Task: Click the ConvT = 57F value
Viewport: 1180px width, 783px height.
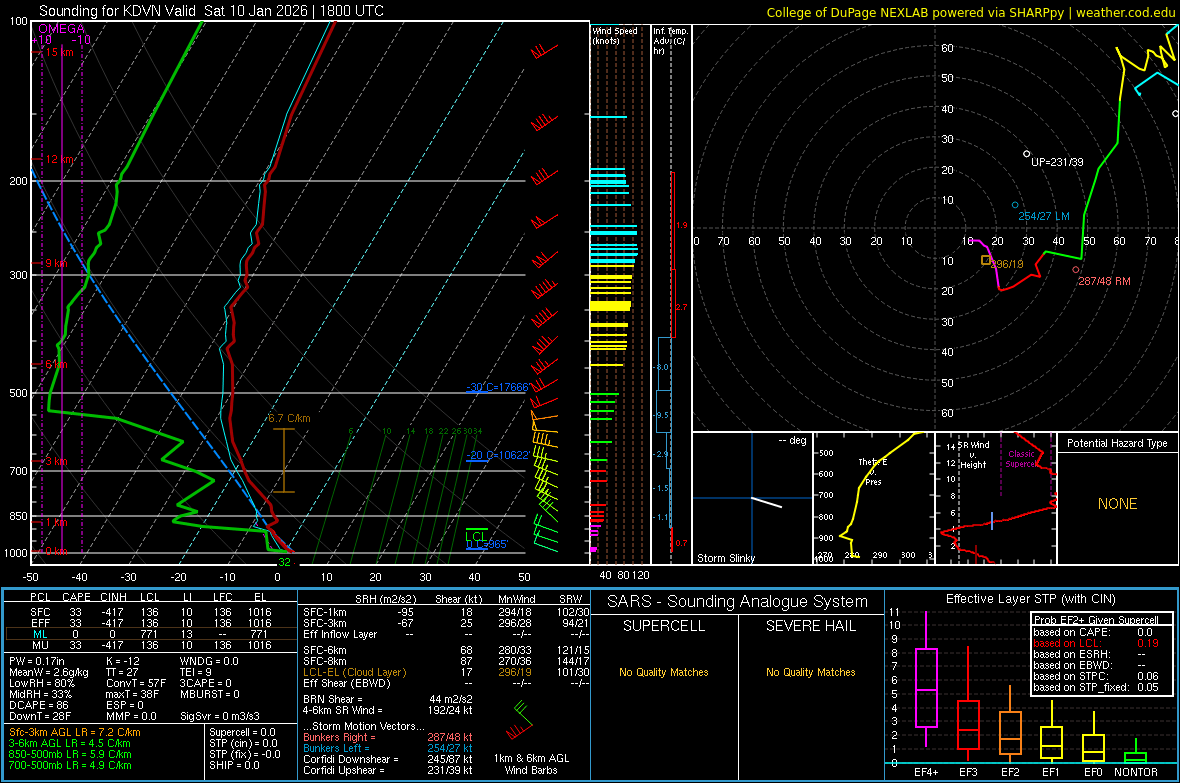Action: (x=136, y=683)
